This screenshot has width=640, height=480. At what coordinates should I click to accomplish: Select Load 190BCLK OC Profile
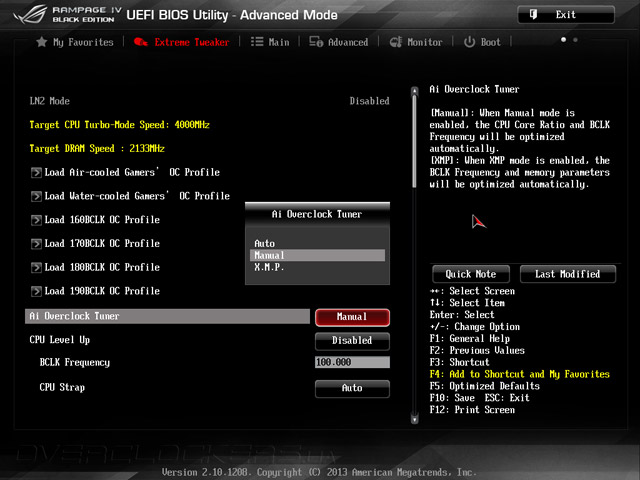tap(102, 291)
